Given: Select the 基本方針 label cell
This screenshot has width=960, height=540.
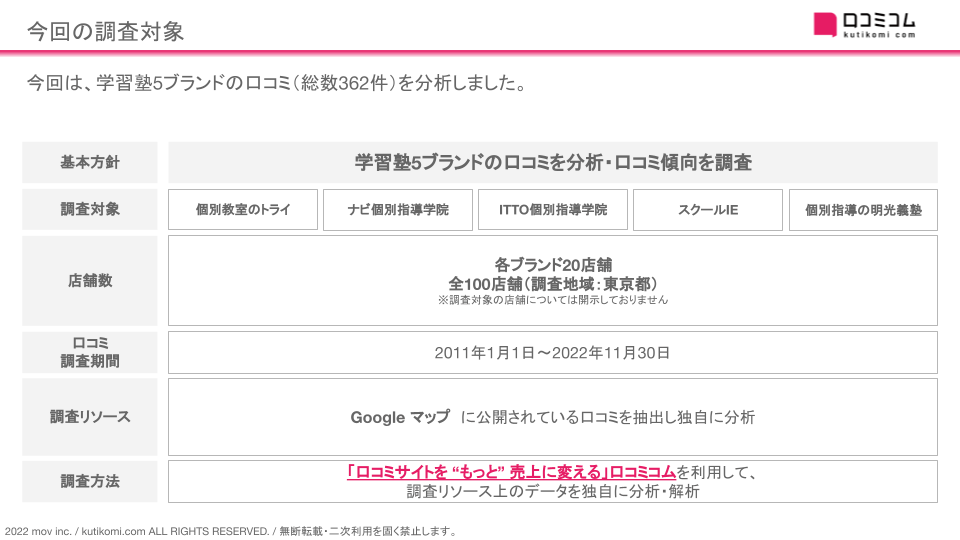Looking at the screenshot, I should pos(90,162).
